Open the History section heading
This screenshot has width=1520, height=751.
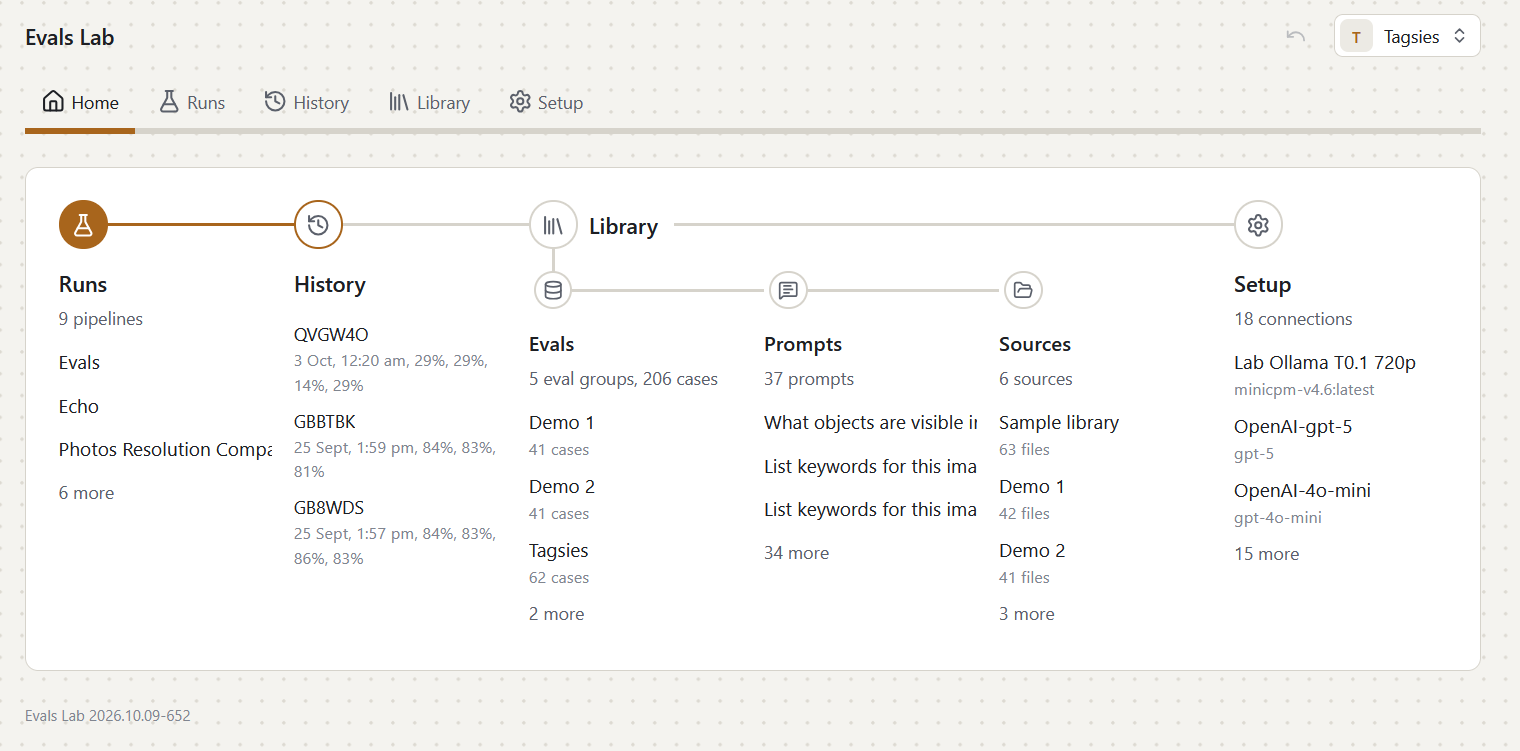click(330, 285)
